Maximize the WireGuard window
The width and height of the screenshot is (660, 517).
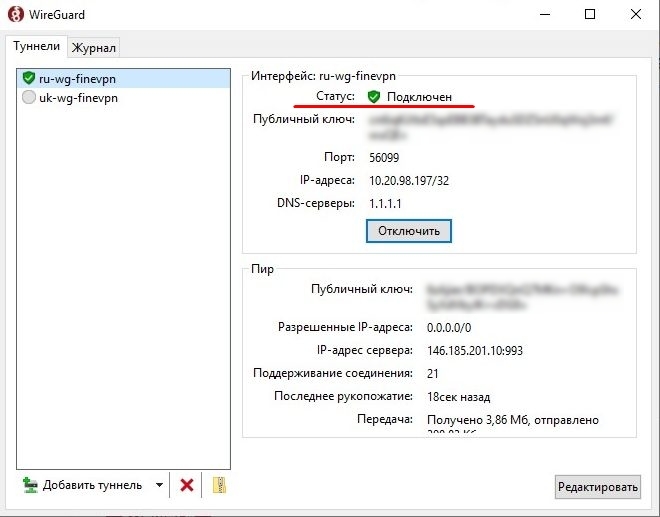click(590, 14)
